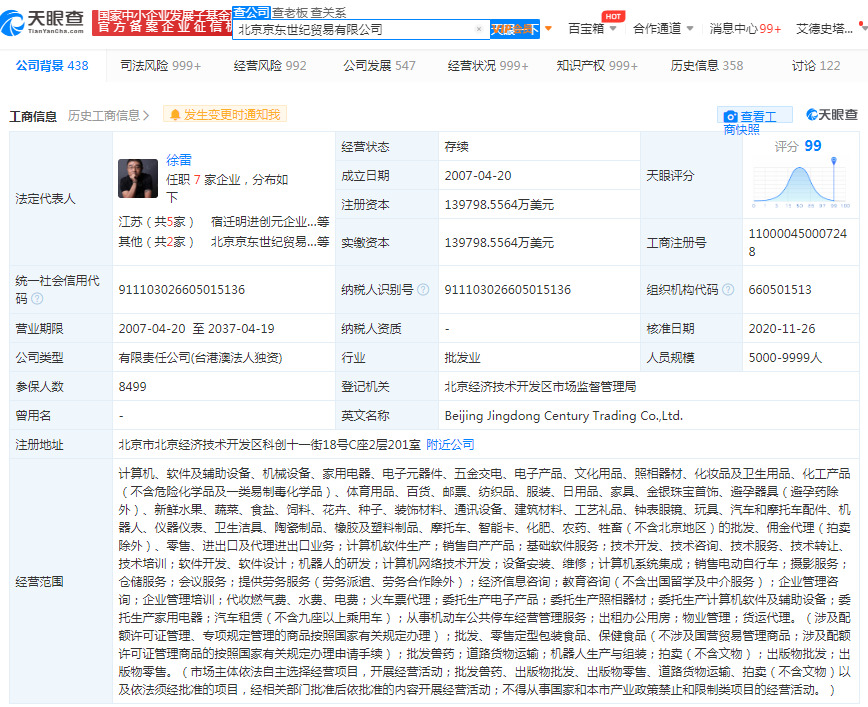Click industry value 批发业
The height and width of the screenshot is (707, 868).
(x=462, y=358)
